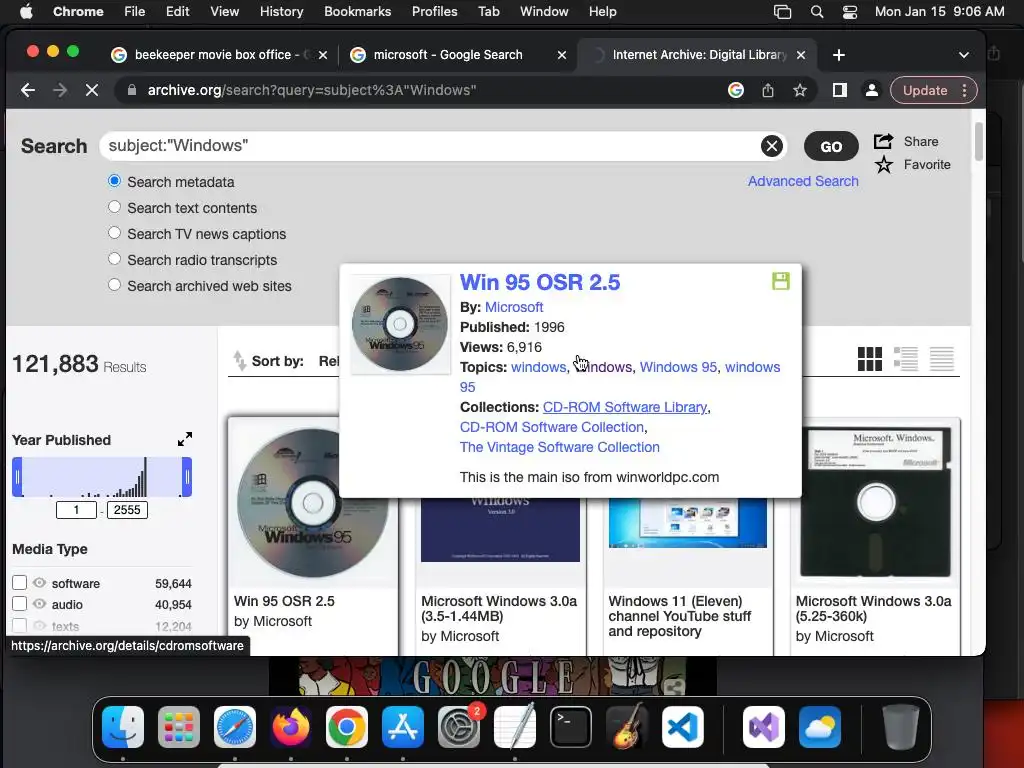The height and width of the screenshot is (768, 1024).
Task: Click the software floppy icon in popup
Action: (781, 281)
